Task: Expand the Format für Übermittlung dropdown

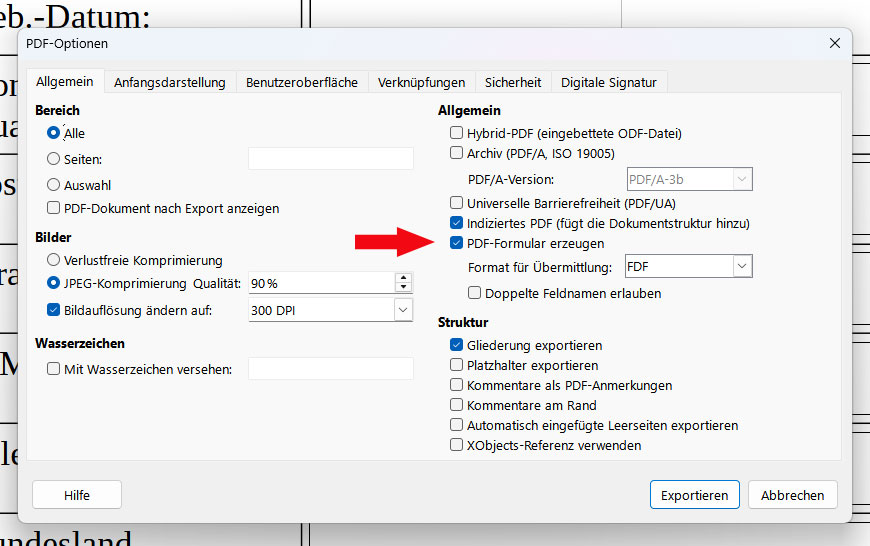Action: click(742, 267)
